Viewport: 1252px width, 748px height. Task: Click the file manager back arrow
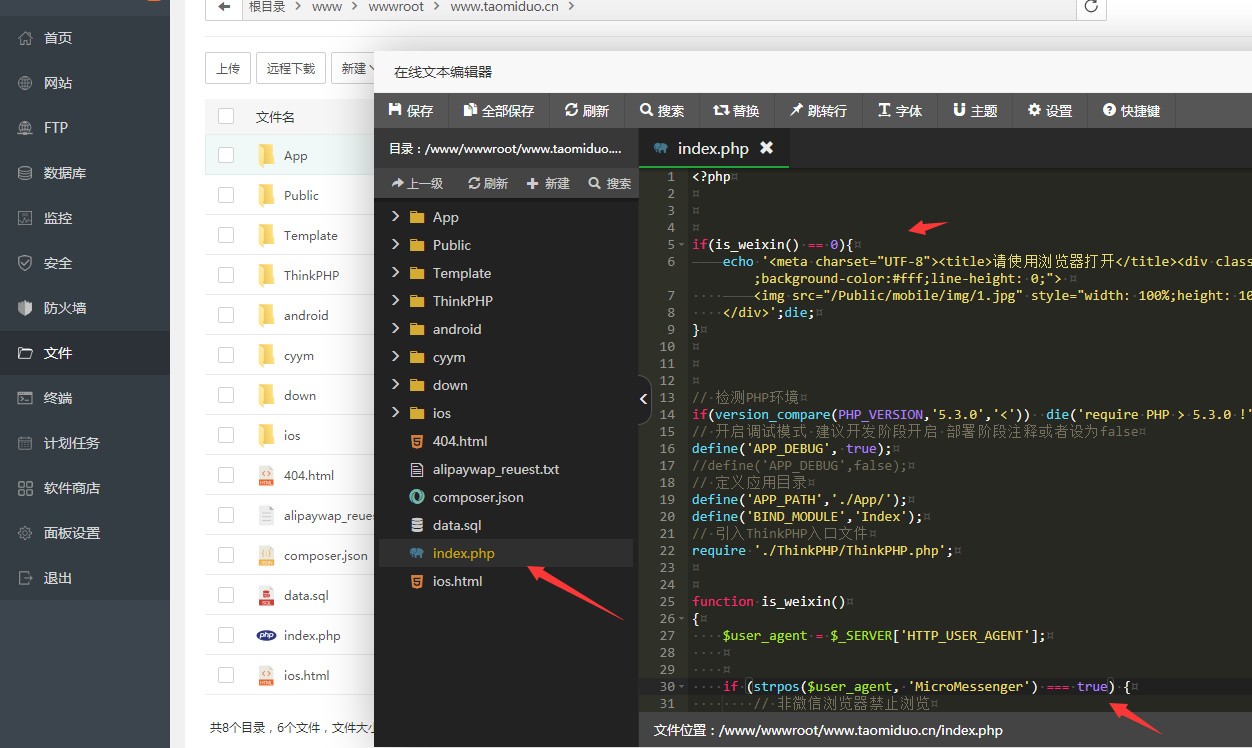click(x=223, y=7)
